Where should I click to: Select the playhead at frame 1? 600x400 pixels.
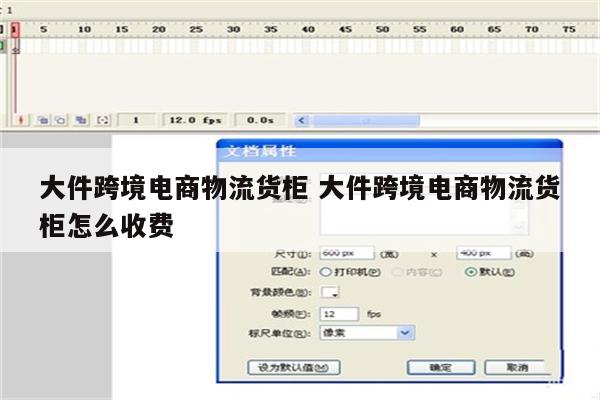pos(15,29)
